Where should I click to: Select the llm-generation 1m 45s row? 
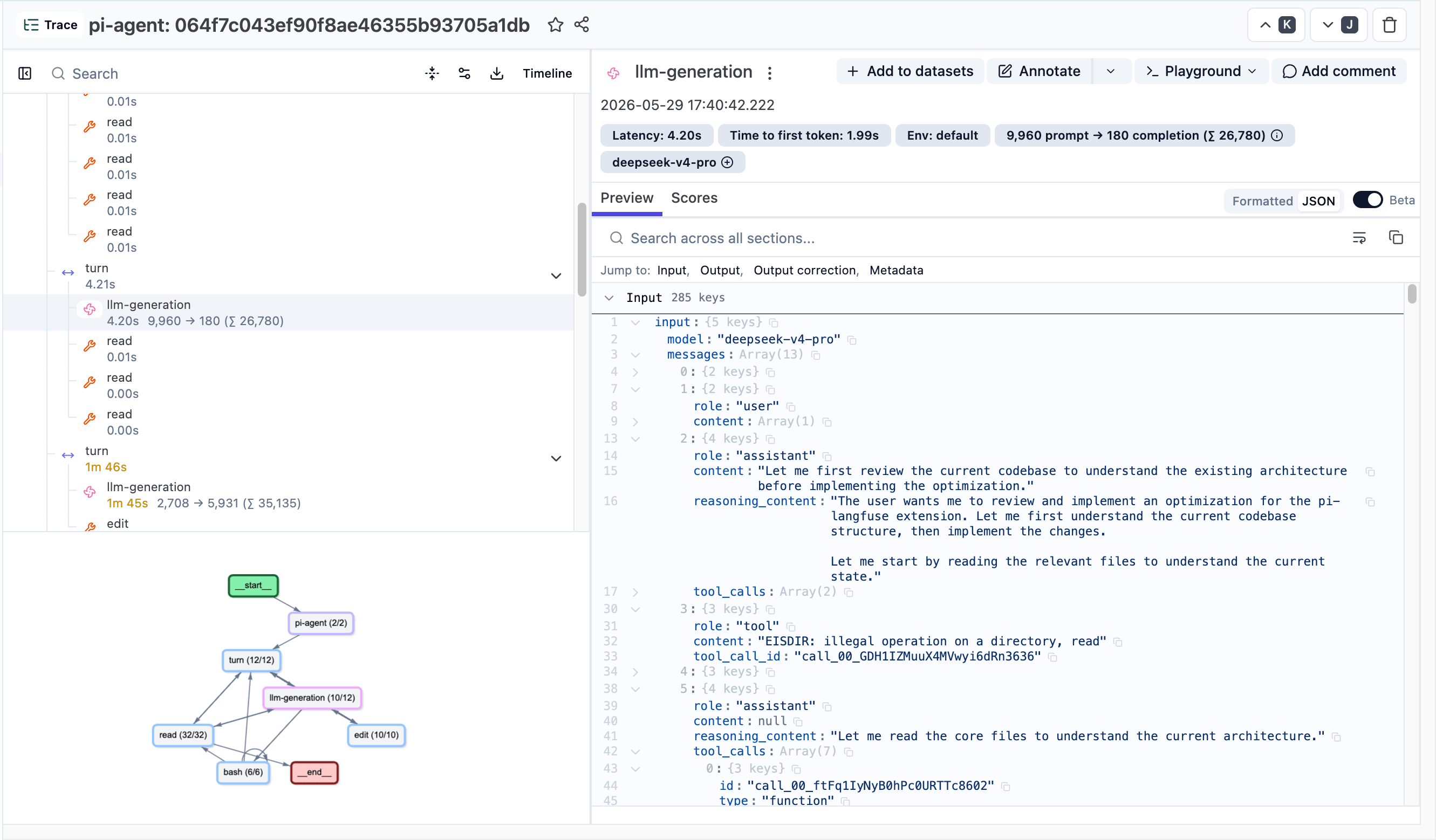(x=289, y=495)
